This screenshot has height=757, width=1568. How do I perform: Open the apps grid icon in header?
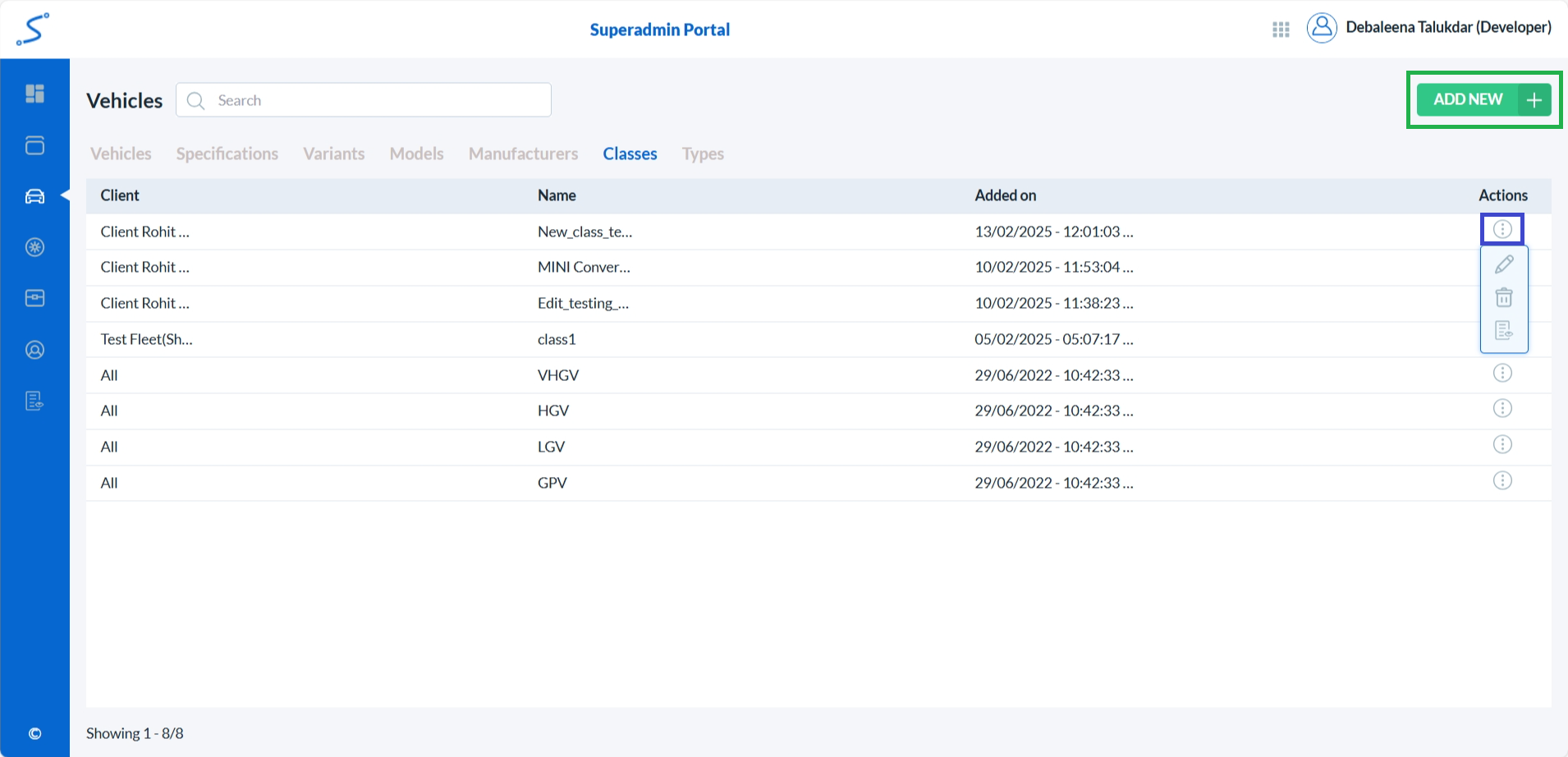tap(1281, 30)
